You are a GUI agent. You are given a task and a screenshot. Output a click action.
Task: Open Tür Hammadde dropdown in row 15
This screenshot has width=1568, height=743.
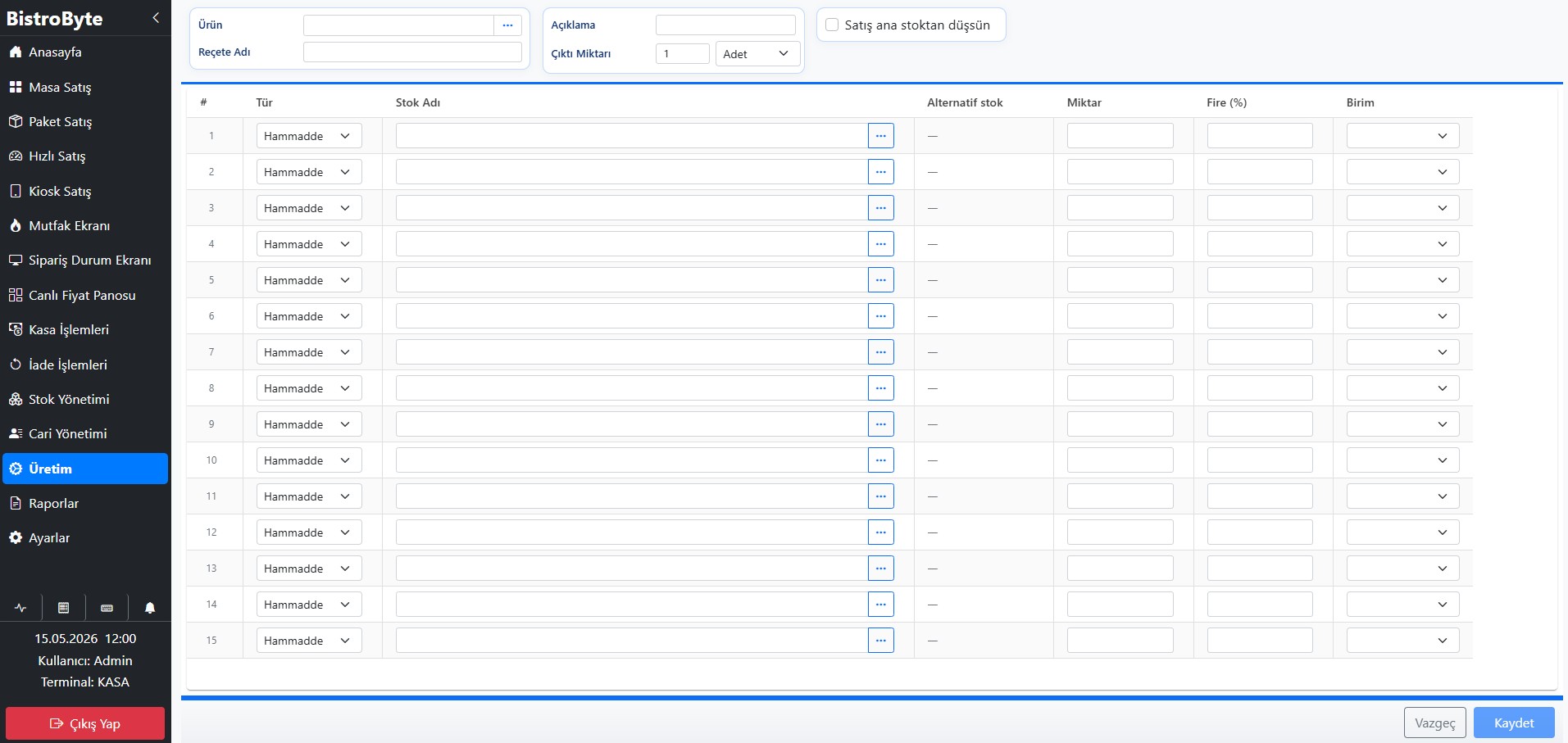tap(309, 641)
